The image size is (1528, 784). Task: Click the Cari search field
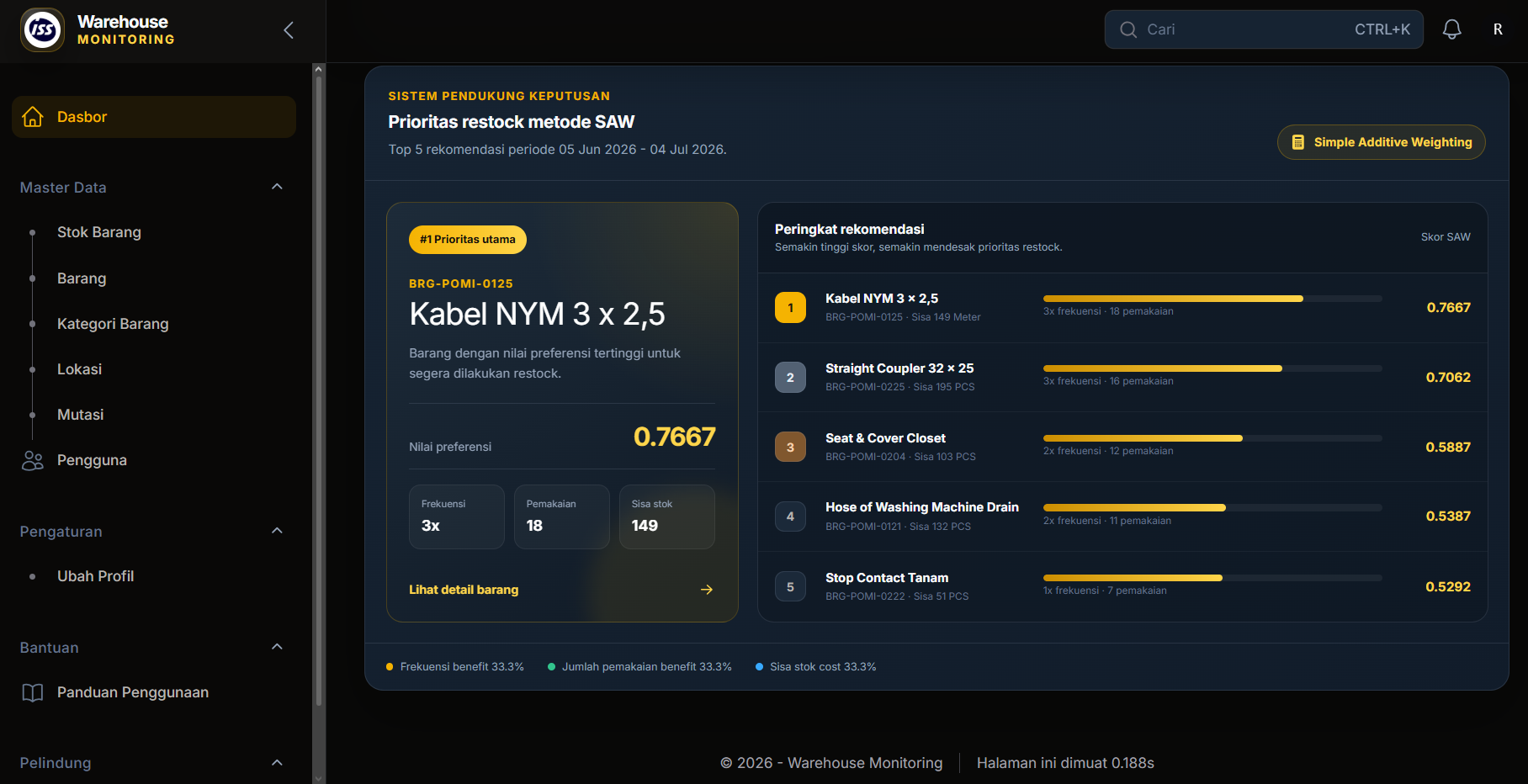coord(1264,29)
